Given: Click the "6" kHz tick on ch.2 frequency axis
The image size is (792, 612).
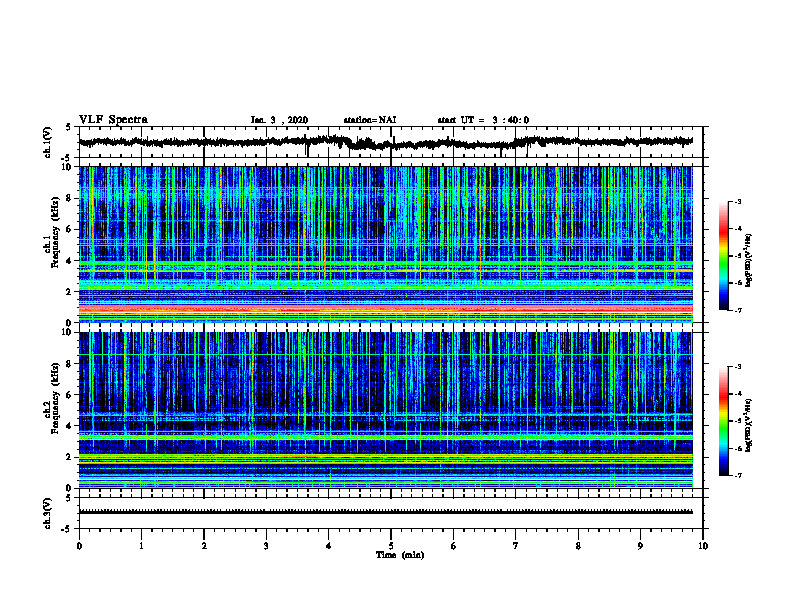Looking at the screenshot, I should pyautogui.click(x=70, y=395).
